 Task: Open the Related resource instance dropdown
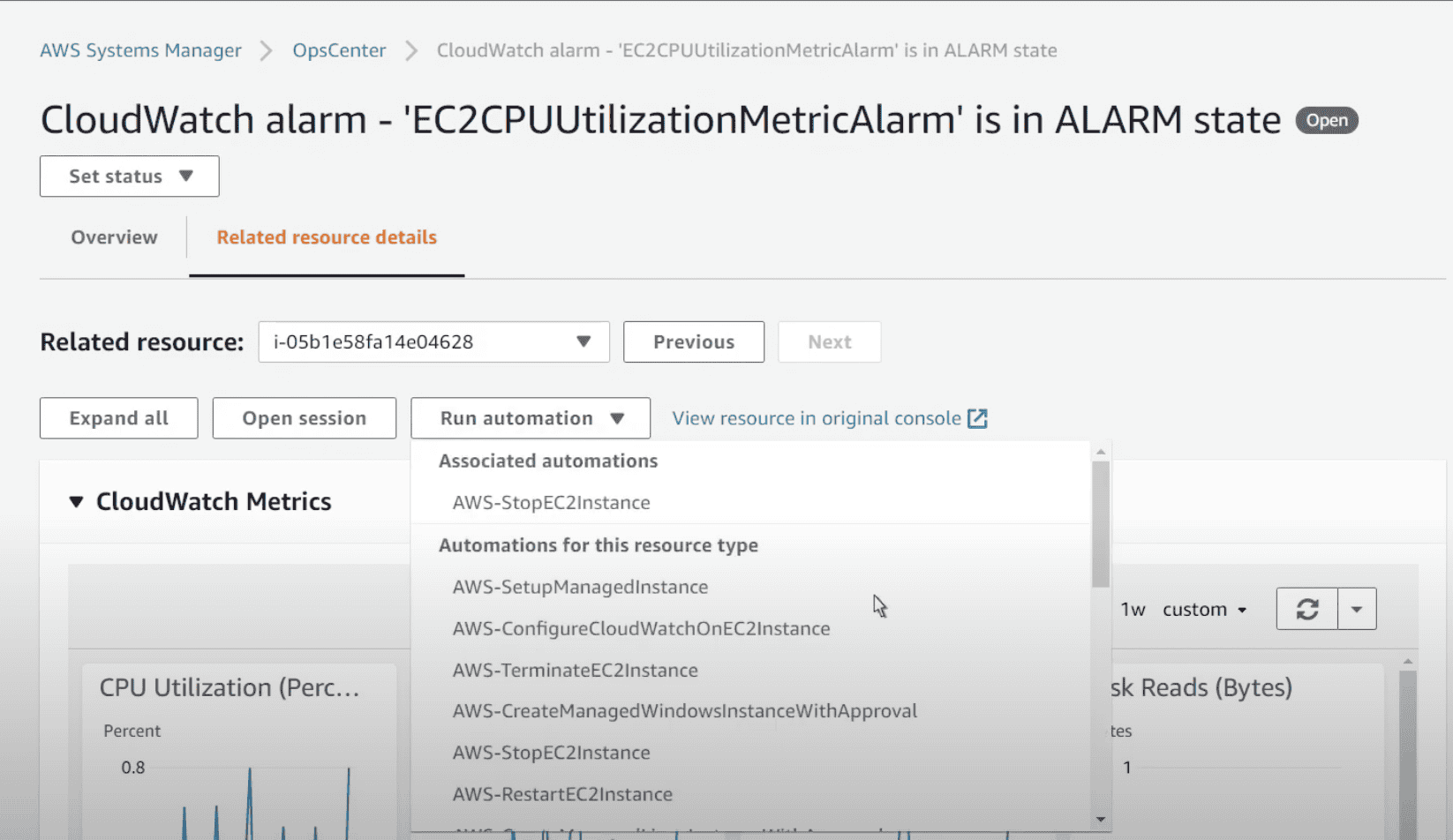click(x=433, y=342)
